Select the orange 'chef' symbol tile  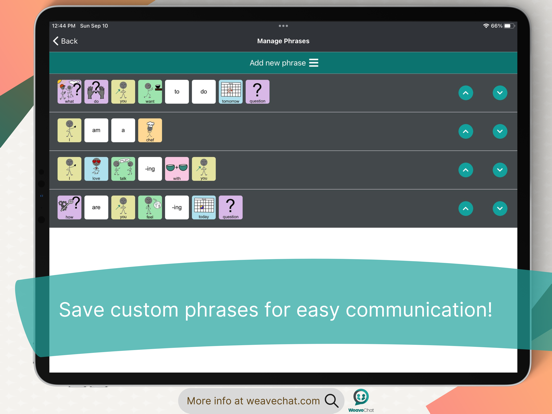[x=150, y=130]
